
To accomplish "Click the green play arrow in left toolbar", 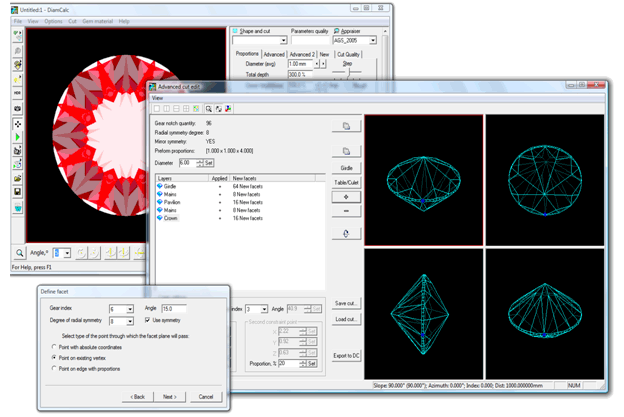I will click(x=18, y=137).
